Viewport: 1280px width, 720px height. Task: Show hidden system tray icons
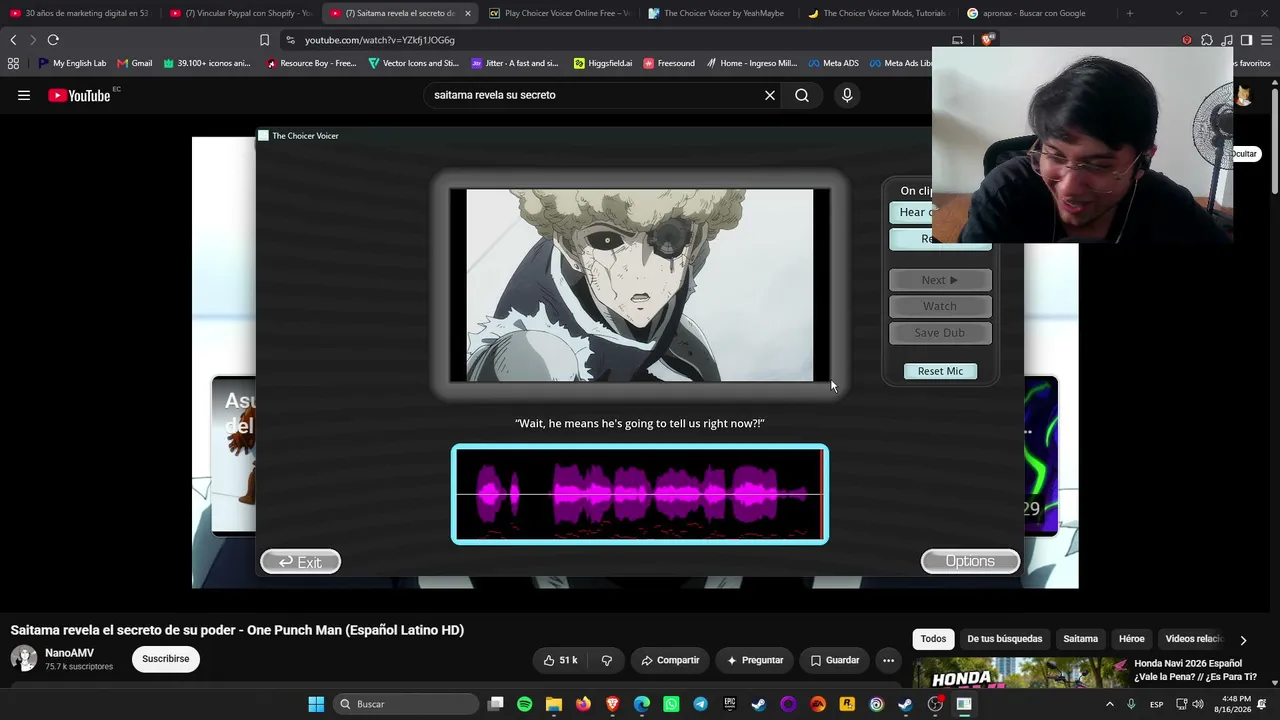1109,704
